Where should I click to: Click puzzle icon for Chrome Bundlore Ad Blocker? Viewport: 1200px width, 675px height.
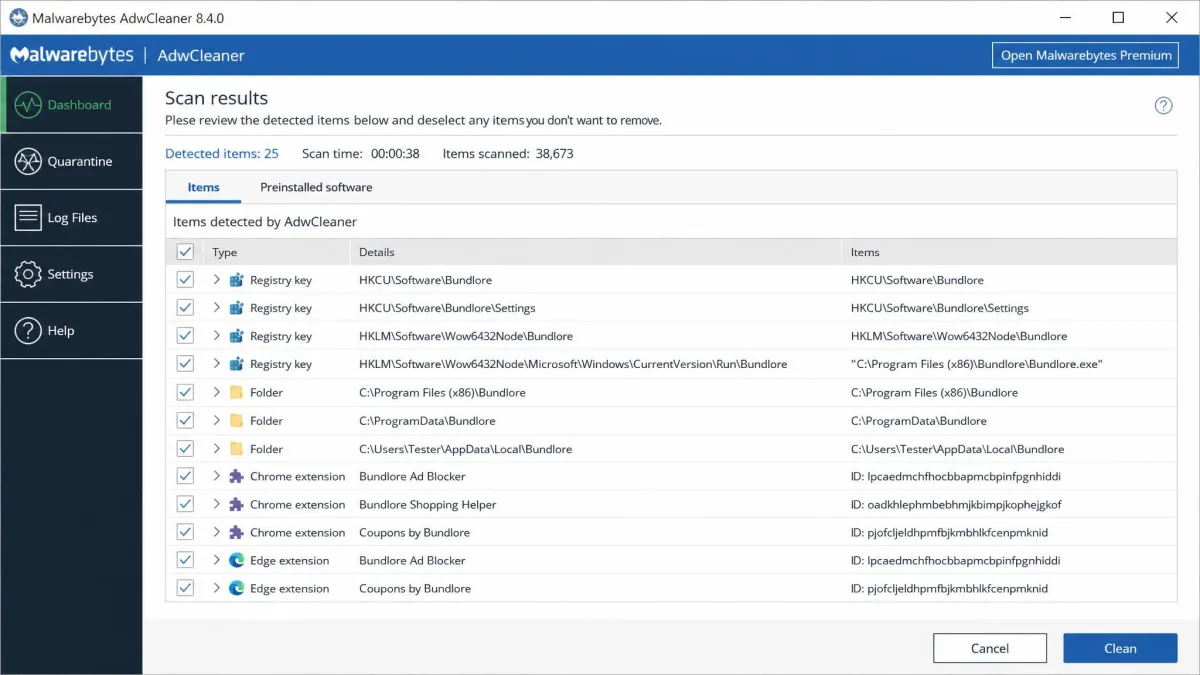point(237,476)
